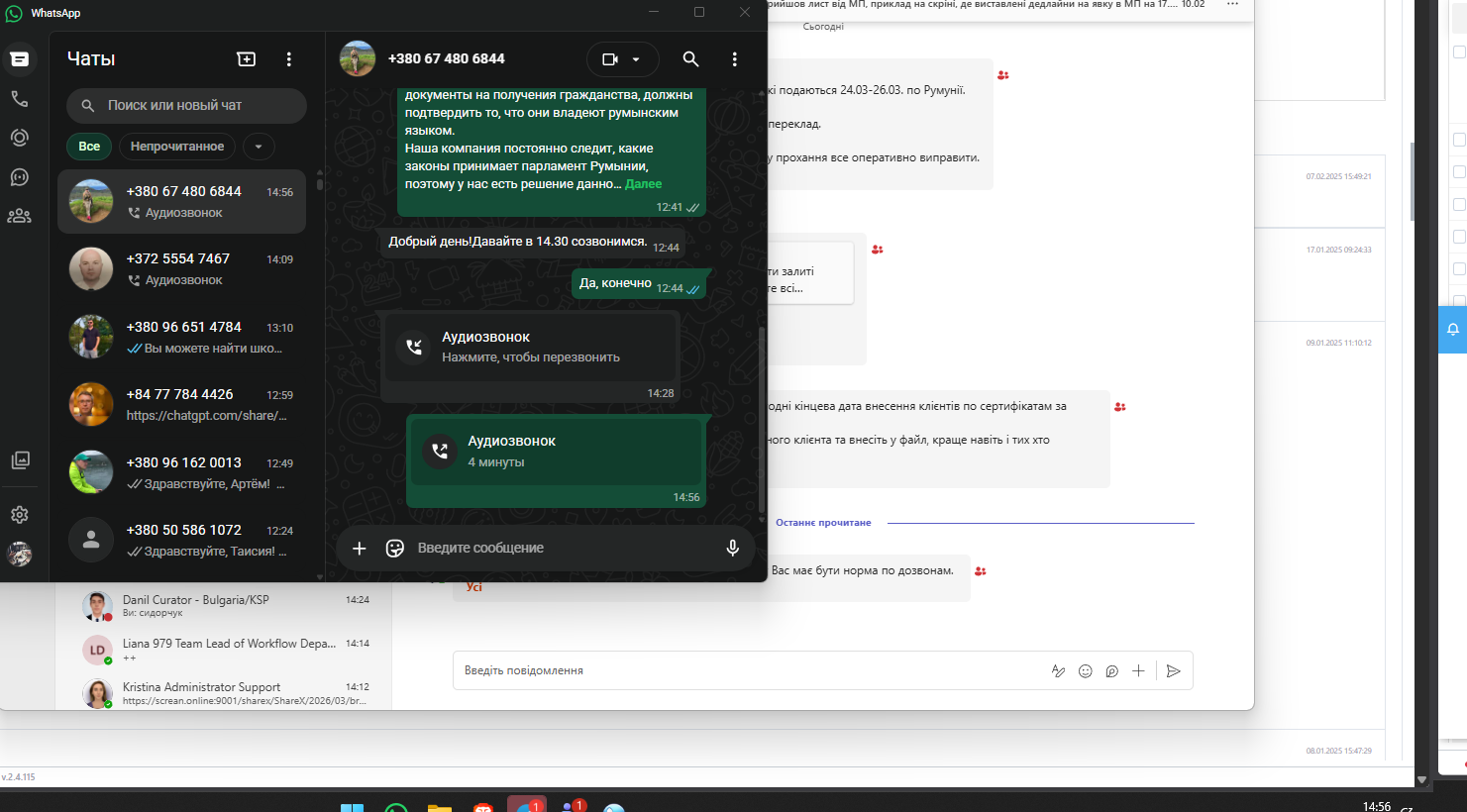Open chat +380 67 480 6844

[x=182, y=201]
